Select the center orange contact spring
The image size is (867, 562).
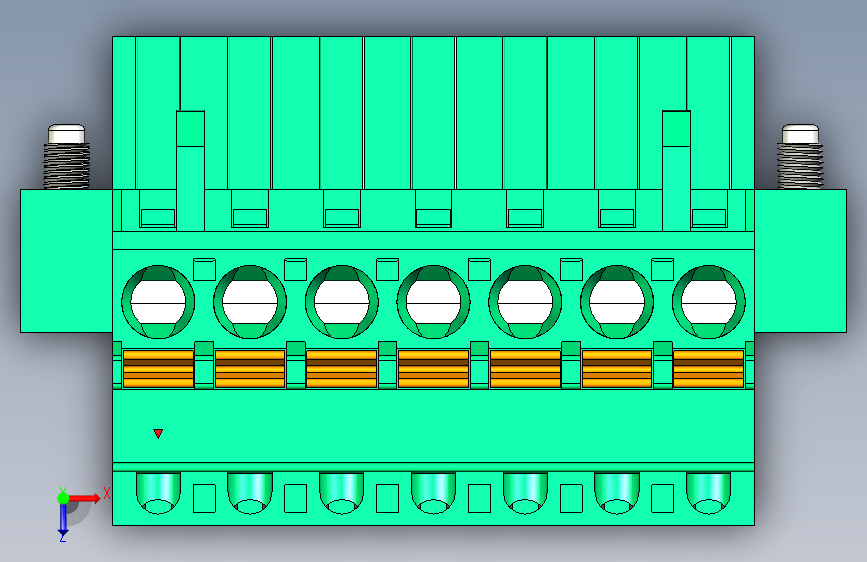point(434,368)
